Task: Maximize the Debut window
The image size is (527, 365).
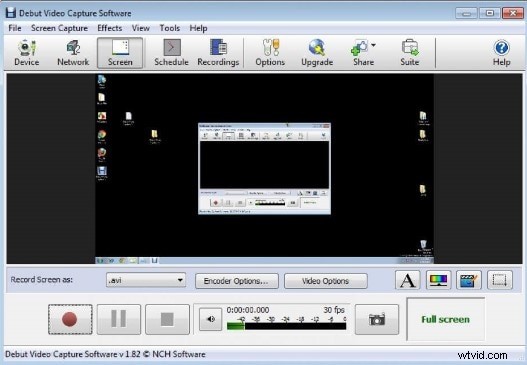Action: (489, 13)
